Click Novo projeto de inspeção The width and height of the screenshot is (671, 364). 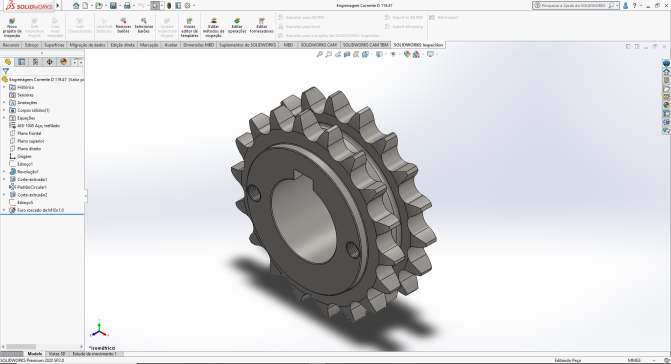coord(12,27)
